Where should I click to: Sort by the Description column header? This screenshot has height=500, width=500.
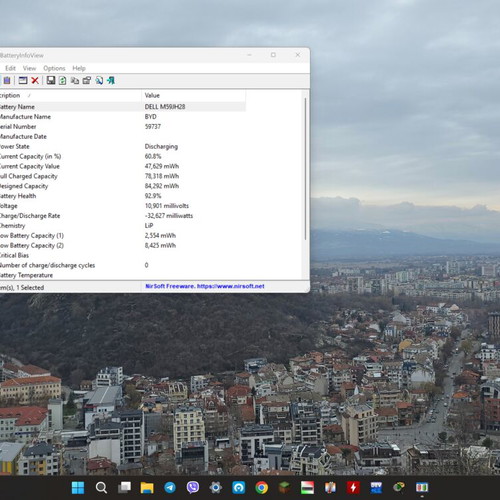70,95
